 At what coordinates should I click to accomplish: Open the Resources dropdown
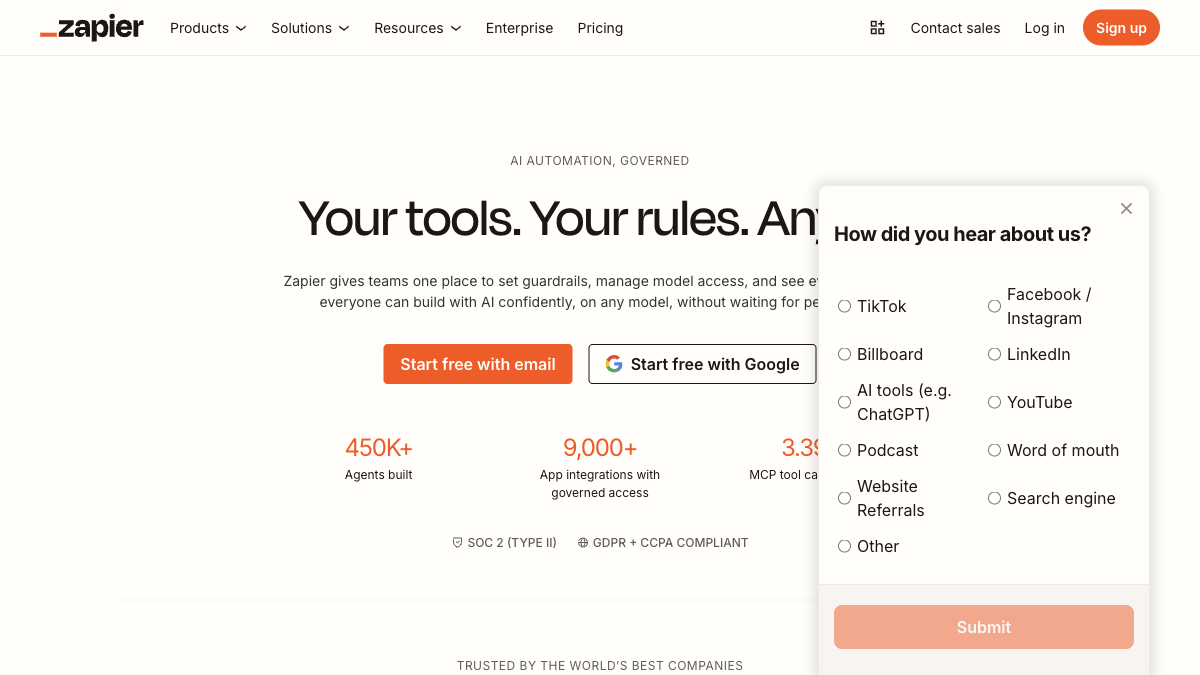tap(417, 28)
